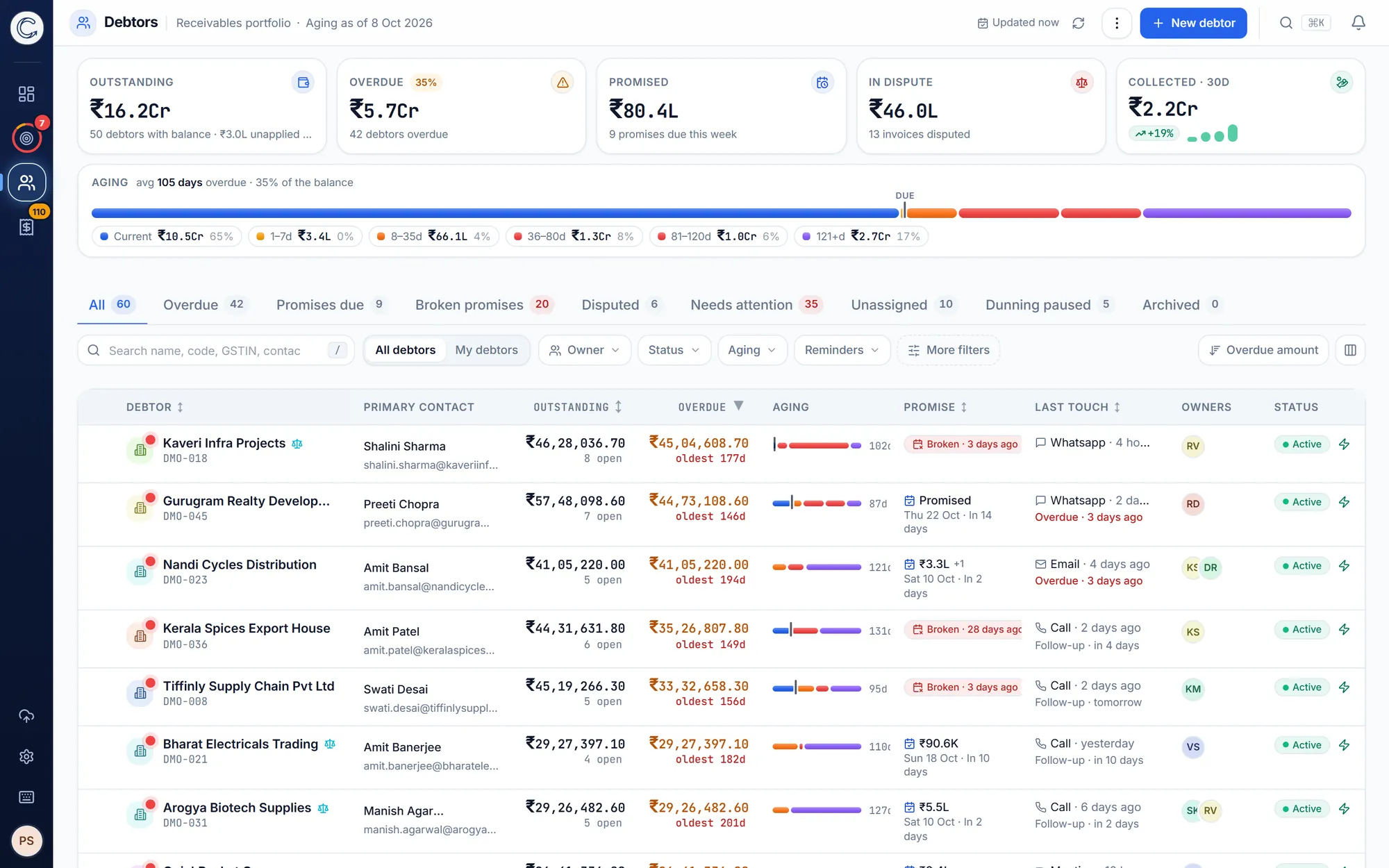This screenshot has width=1389, height=868.
Task: Click the overdue warning triangle icon
Action: pos(563,83)
